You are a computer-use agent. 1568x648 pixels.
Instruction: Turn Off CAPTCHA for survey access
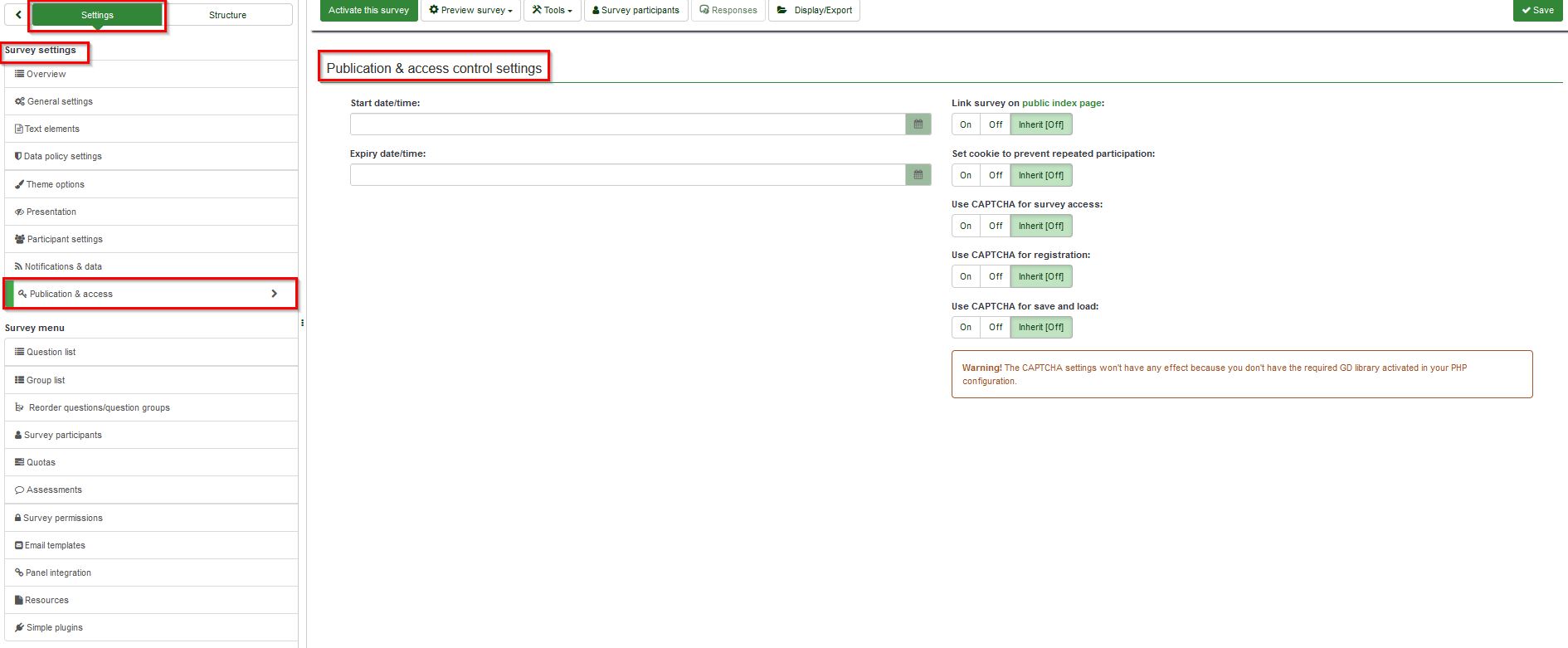click(x=996, y=226)
